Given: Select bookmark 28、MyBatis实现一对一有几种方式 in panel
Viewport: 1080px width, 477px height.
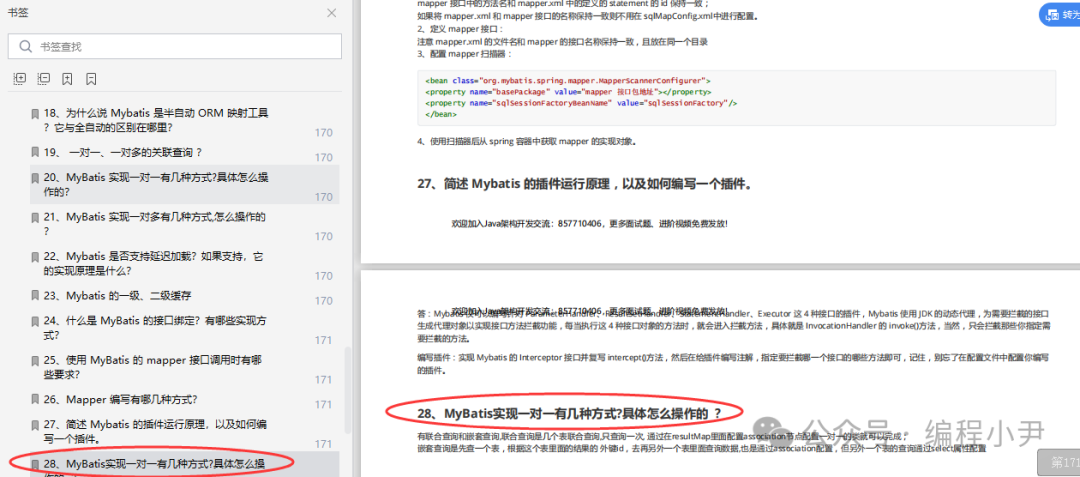Looking at the screenshot, I should 185,465.
